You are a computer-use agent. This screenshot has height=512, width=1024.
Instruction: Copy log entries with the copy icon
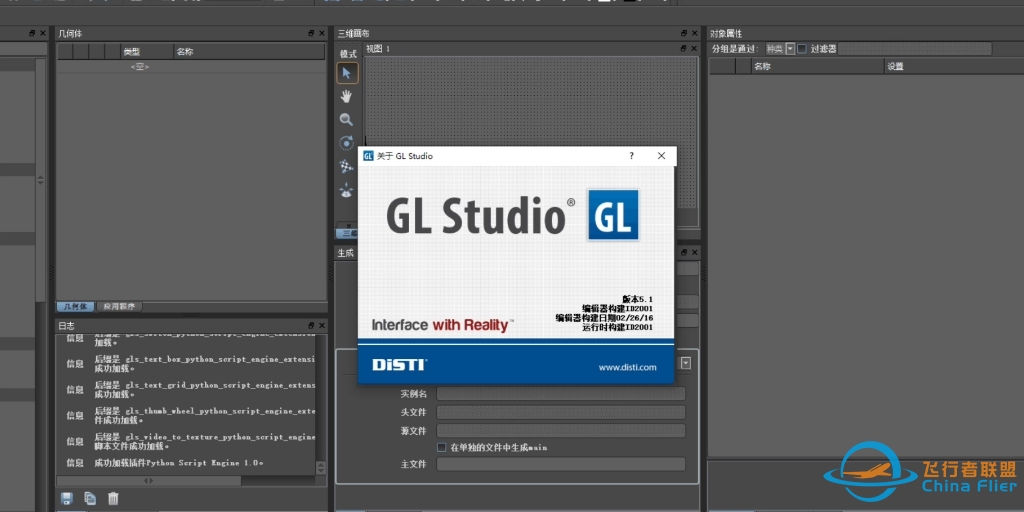(90, 499)
